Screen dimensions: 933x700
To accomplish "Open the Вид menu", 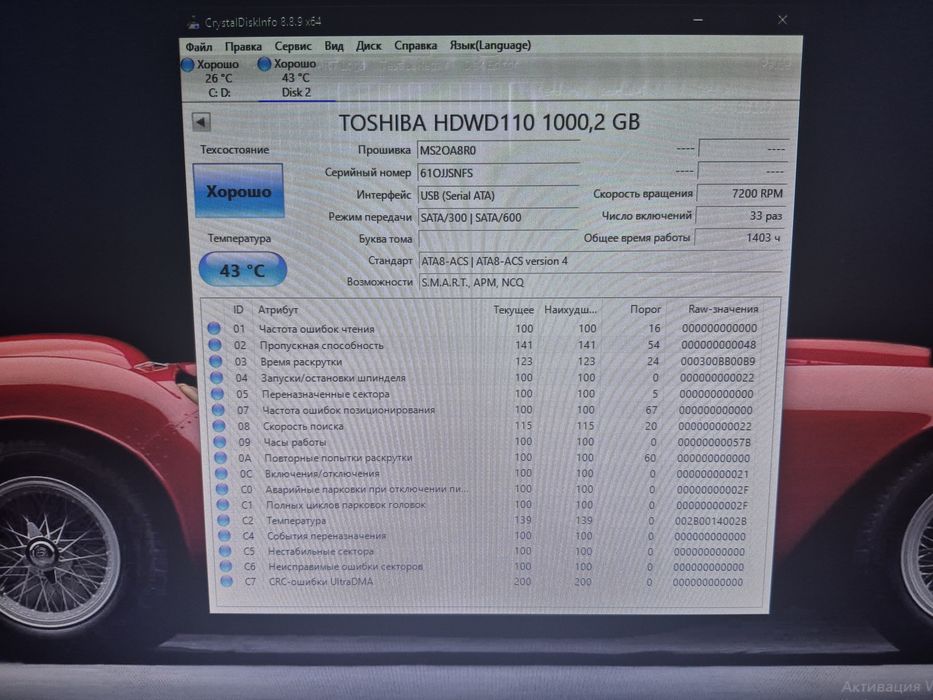I will 334,46.
